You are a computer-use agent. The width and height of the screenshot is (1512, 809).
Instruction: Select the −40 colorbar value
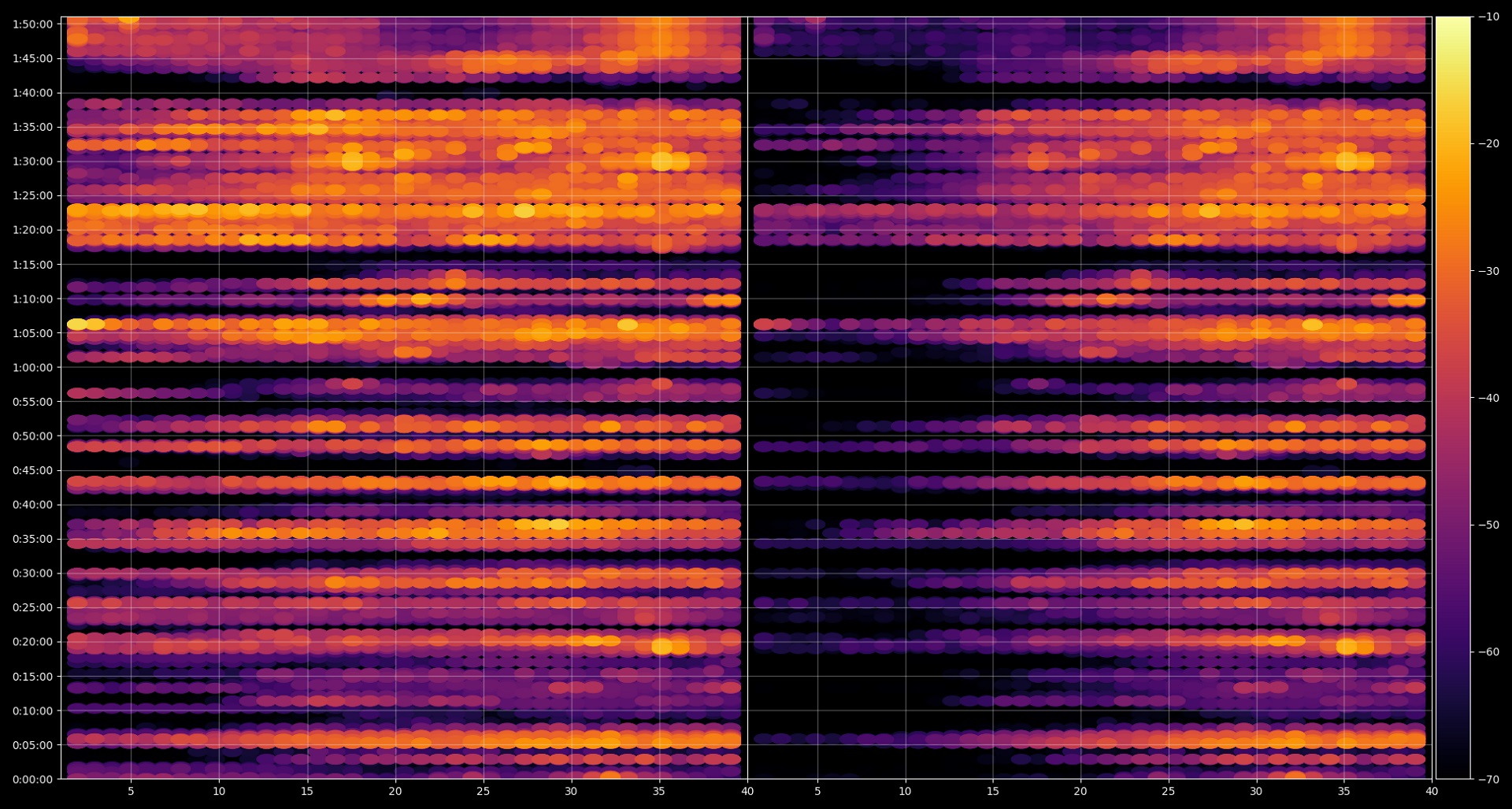click(x=1488, y=398)
